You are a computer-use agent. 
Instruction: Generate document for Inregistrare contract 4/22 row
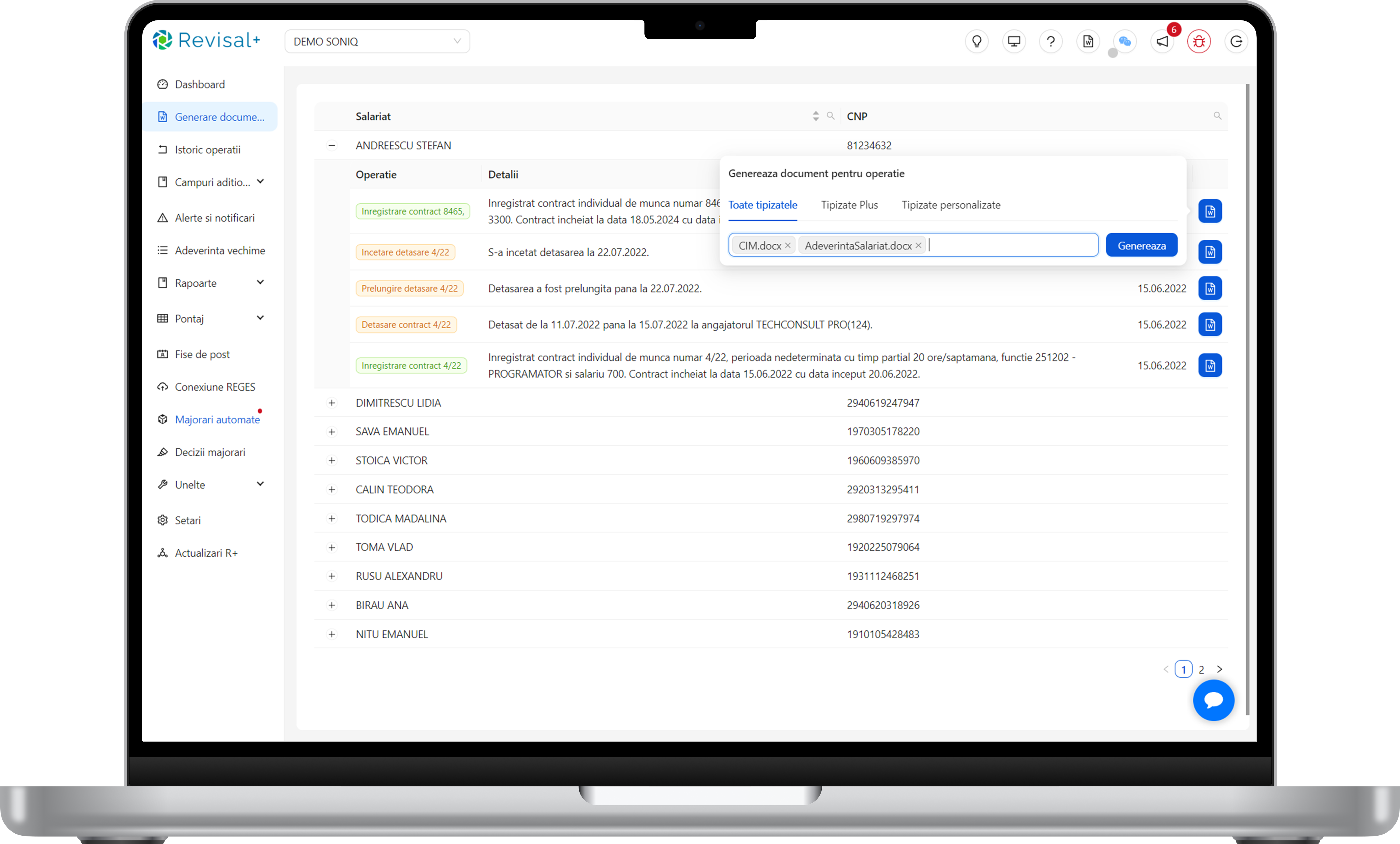point(1210,365)
